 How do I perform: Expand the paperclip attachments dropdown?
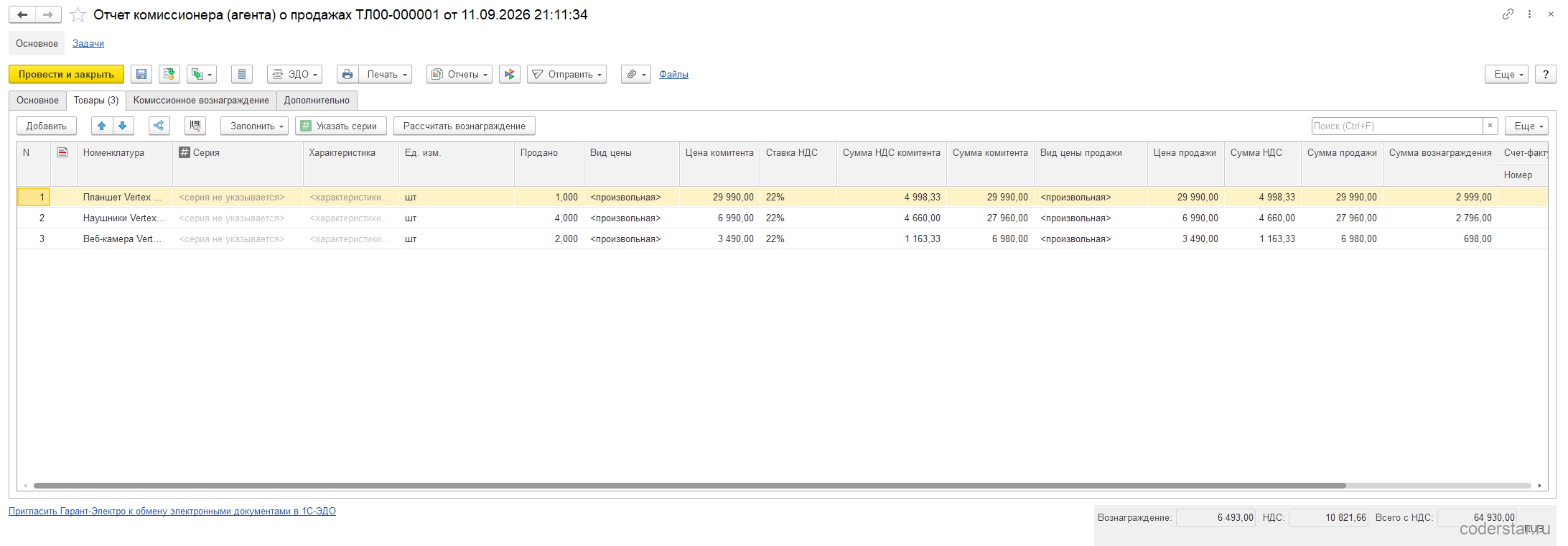tap(636, 74)
